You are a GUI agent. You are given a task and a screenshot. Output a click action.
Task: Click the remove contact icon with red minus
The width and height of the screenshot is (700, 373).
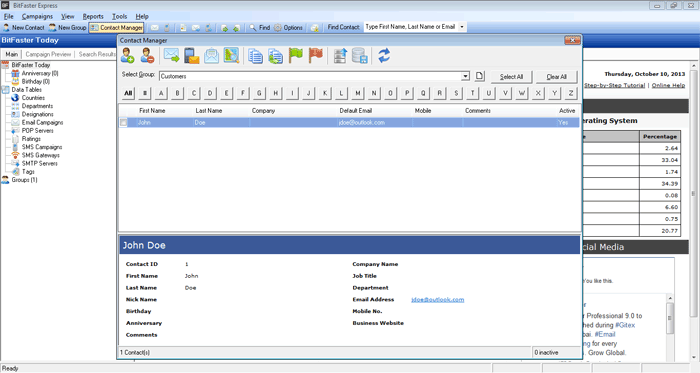(147, 56)
